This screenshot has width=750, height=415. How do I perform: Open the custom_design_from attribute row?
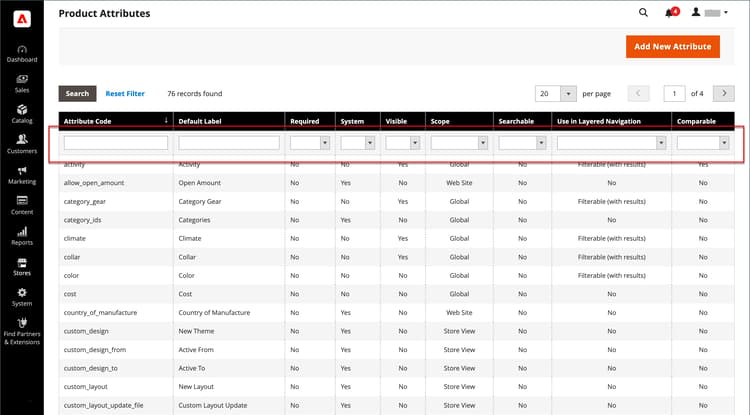[x=397, y=349]
